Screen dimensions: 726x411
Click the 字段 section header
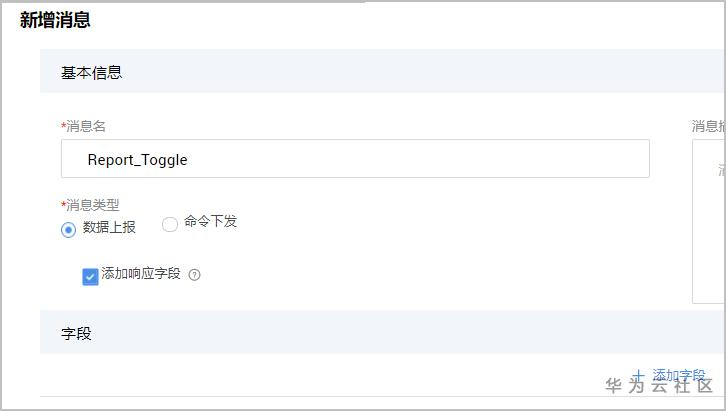click(76, 333)
